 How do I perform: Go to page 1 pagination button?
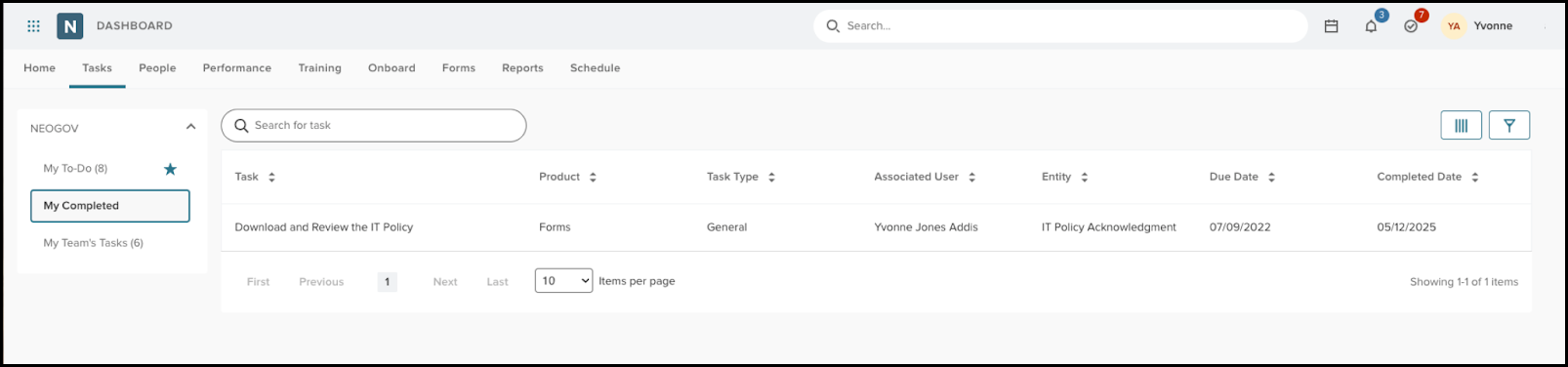point(387,282)
